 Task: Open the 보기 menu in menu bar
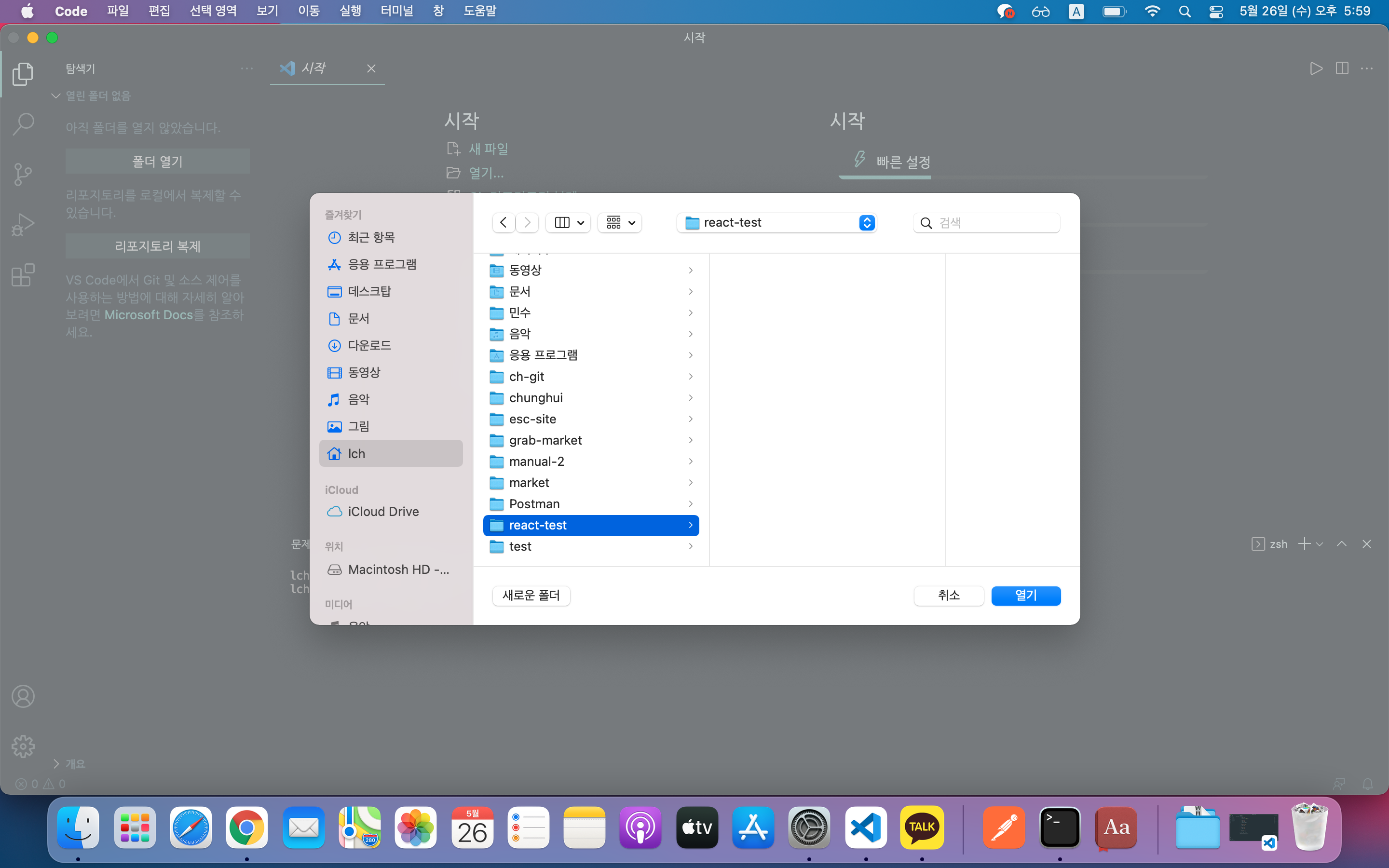click(267, 11)
